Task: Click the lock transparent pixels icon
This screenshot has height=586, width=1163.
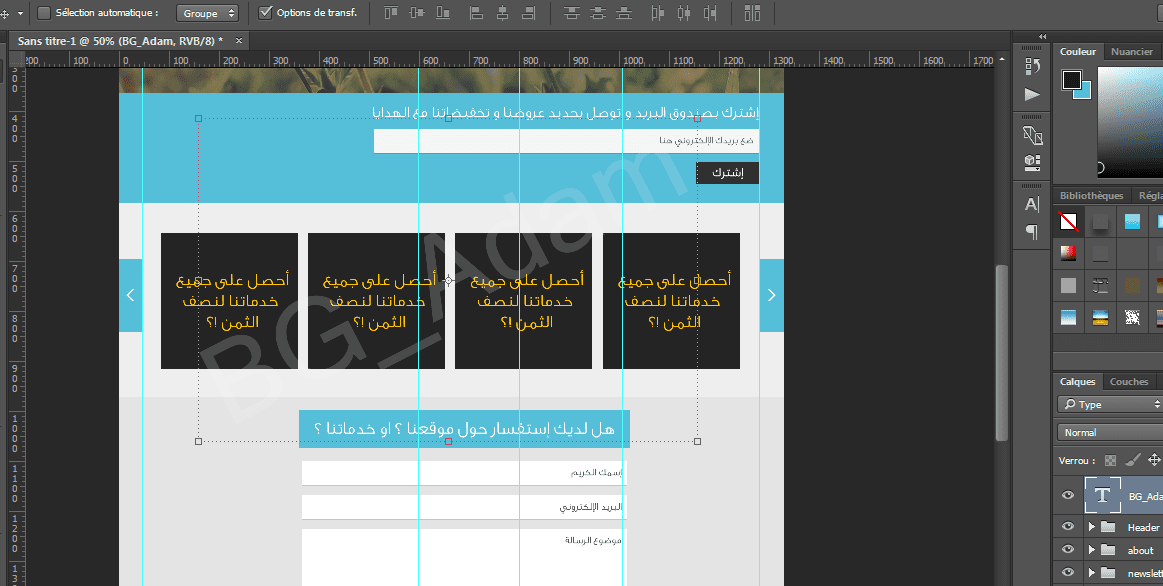Action: click(x=1109, y=461)
